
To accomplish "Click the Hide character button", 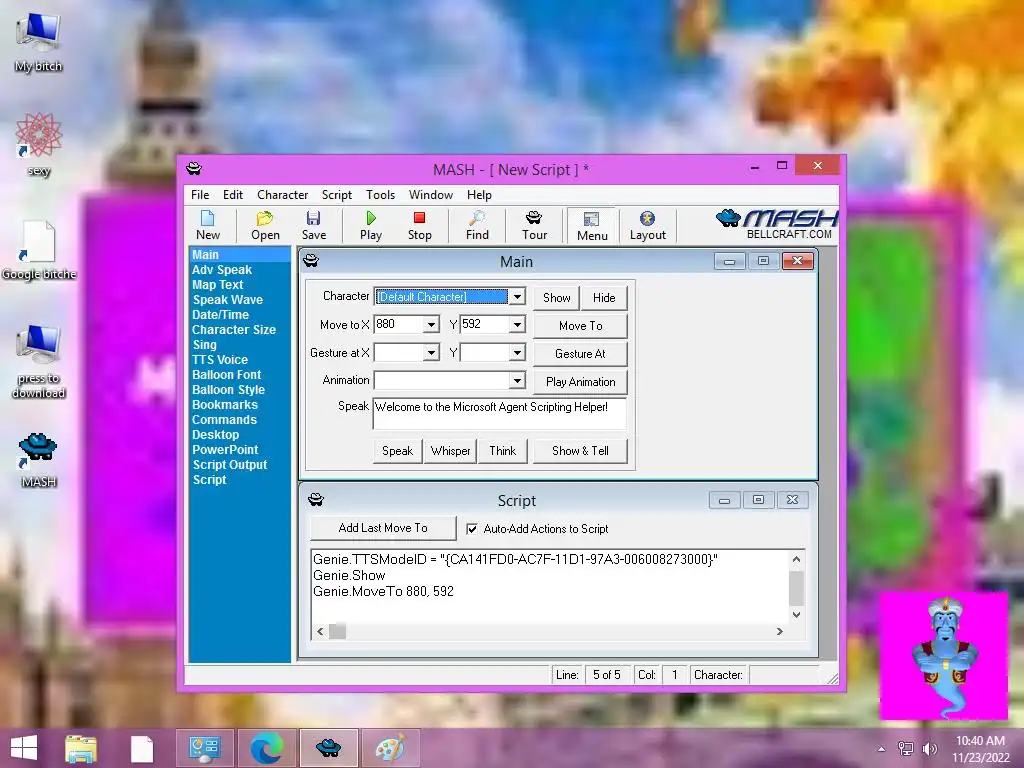I will [604, 298].
